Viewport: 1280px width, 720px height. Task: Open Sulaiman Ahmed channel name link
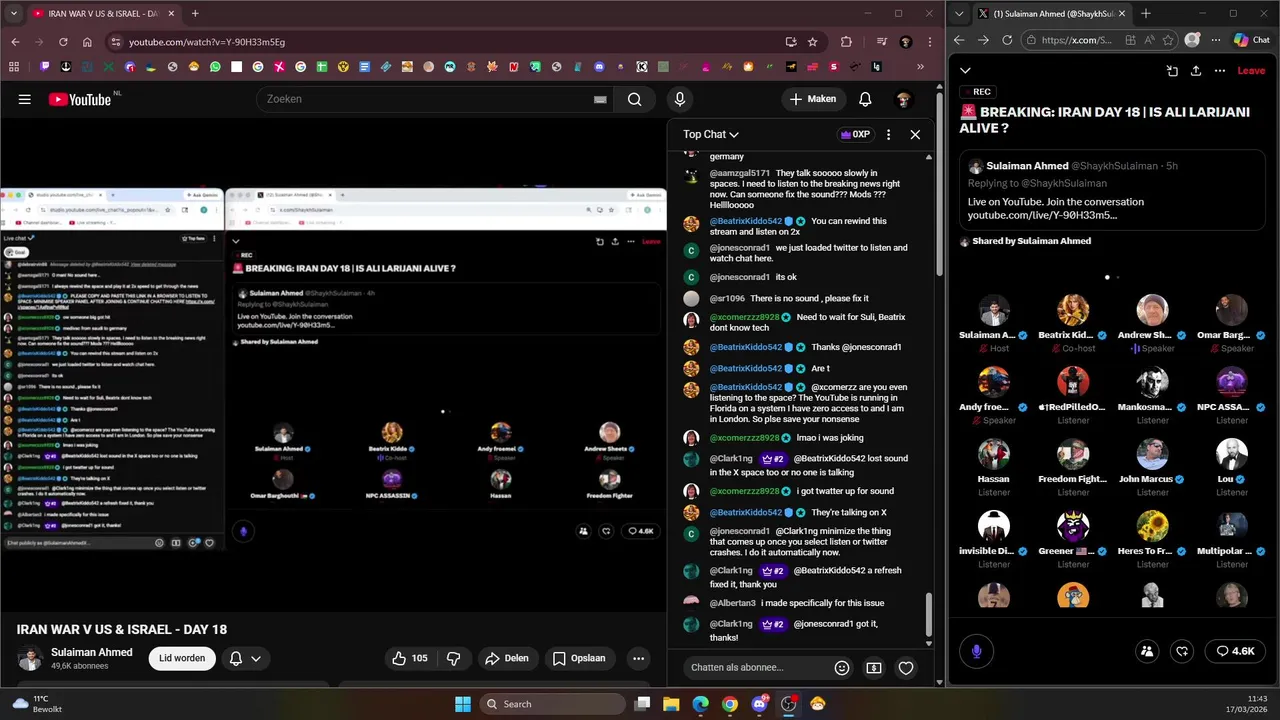(x=92, y=652)
